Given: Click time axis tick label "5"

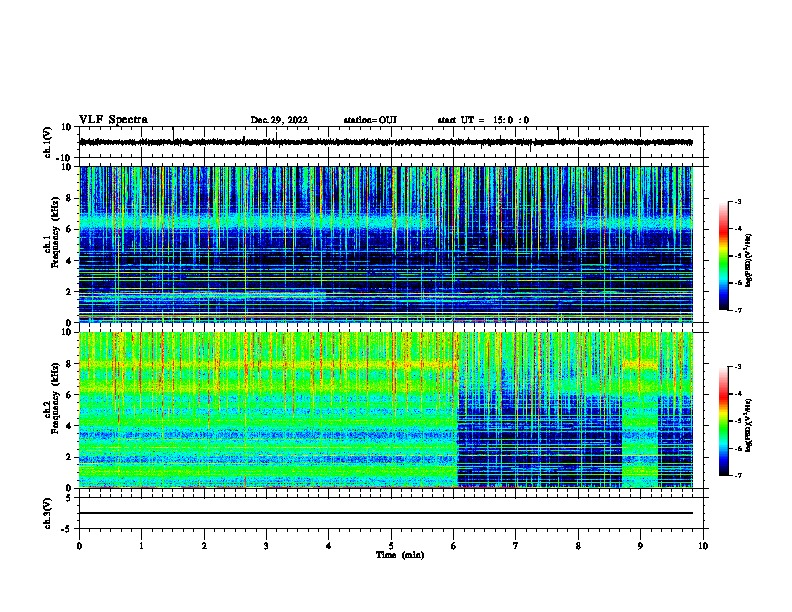Looking at the screenshot, I should coord(391,546).
